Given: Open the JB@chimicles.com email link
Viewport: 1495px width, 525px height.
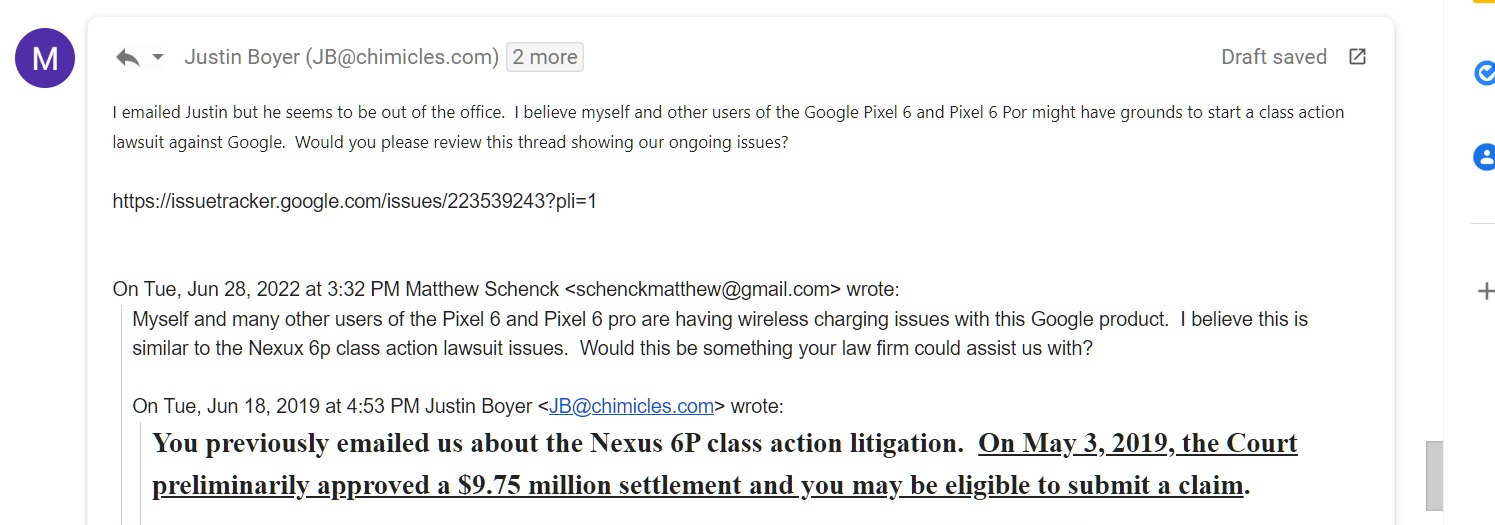Looking at the screenshot, I should [x=631, y=406].
